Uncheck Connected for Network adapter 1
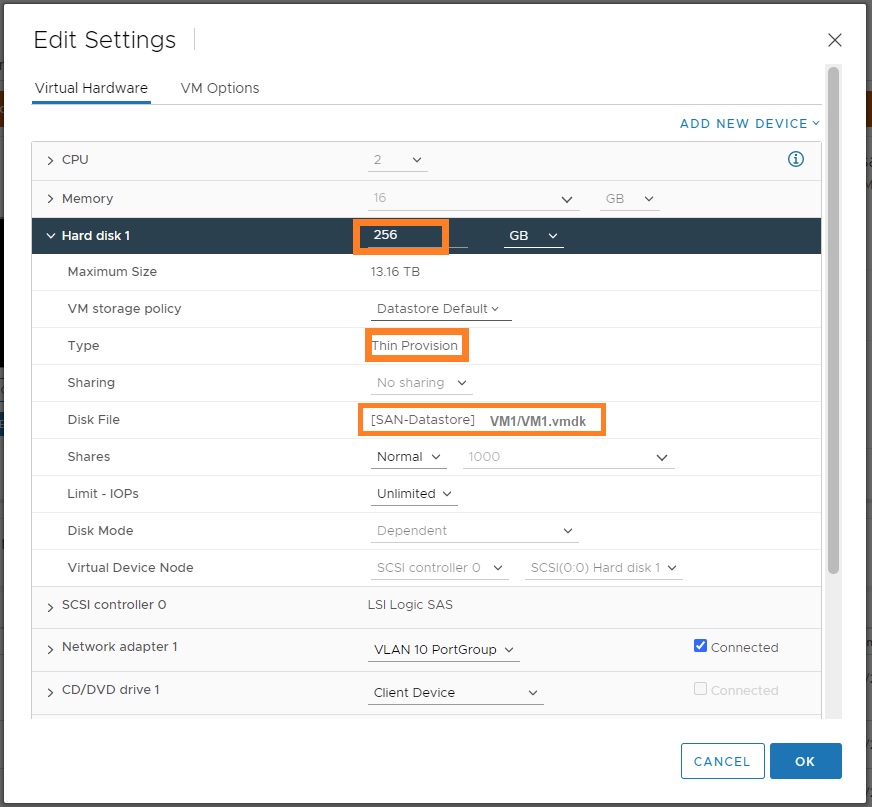This screenshot has height=807, width=872. pos(700,646)
